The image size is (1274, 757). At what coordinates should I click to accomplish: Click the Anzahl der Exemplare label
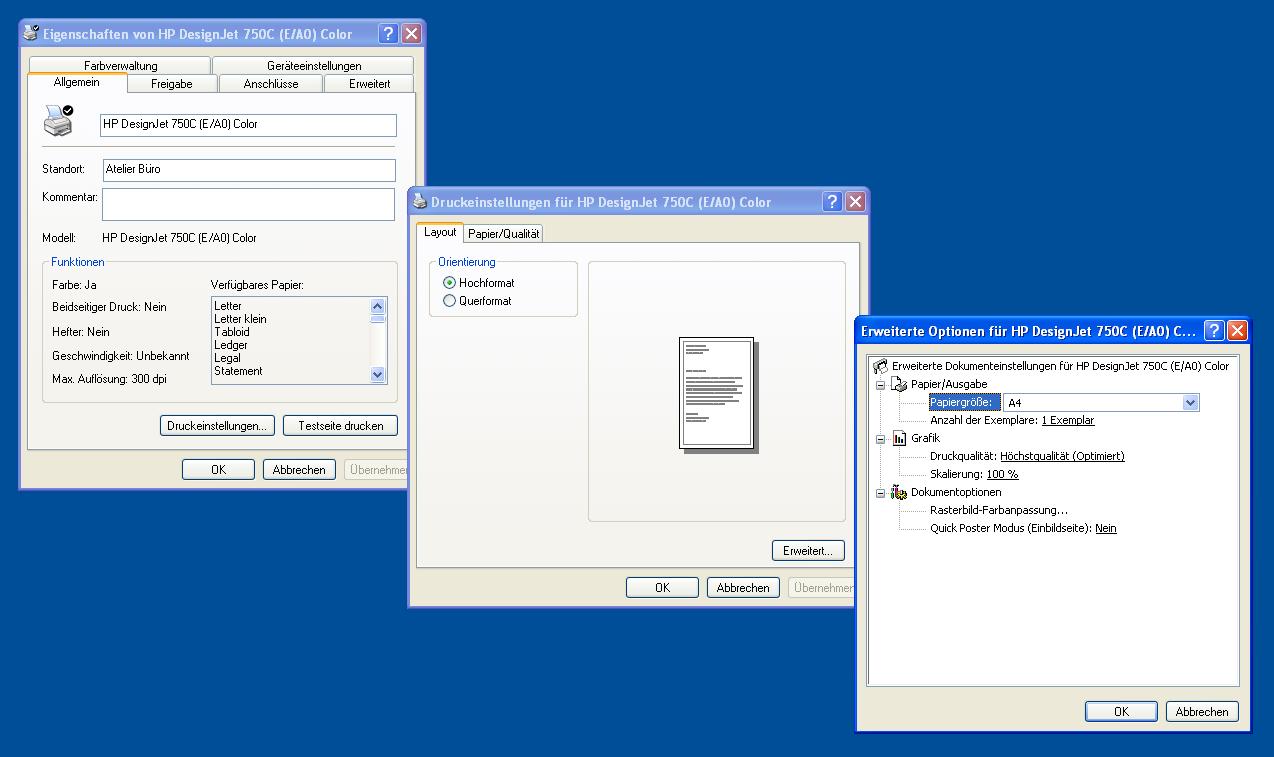(x=984, y=421)
